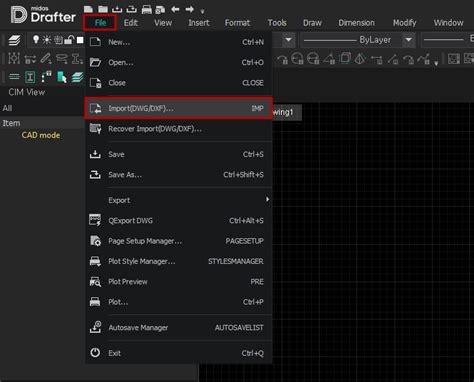Open the File menu

pyautogui.click(x=100, y=23)
